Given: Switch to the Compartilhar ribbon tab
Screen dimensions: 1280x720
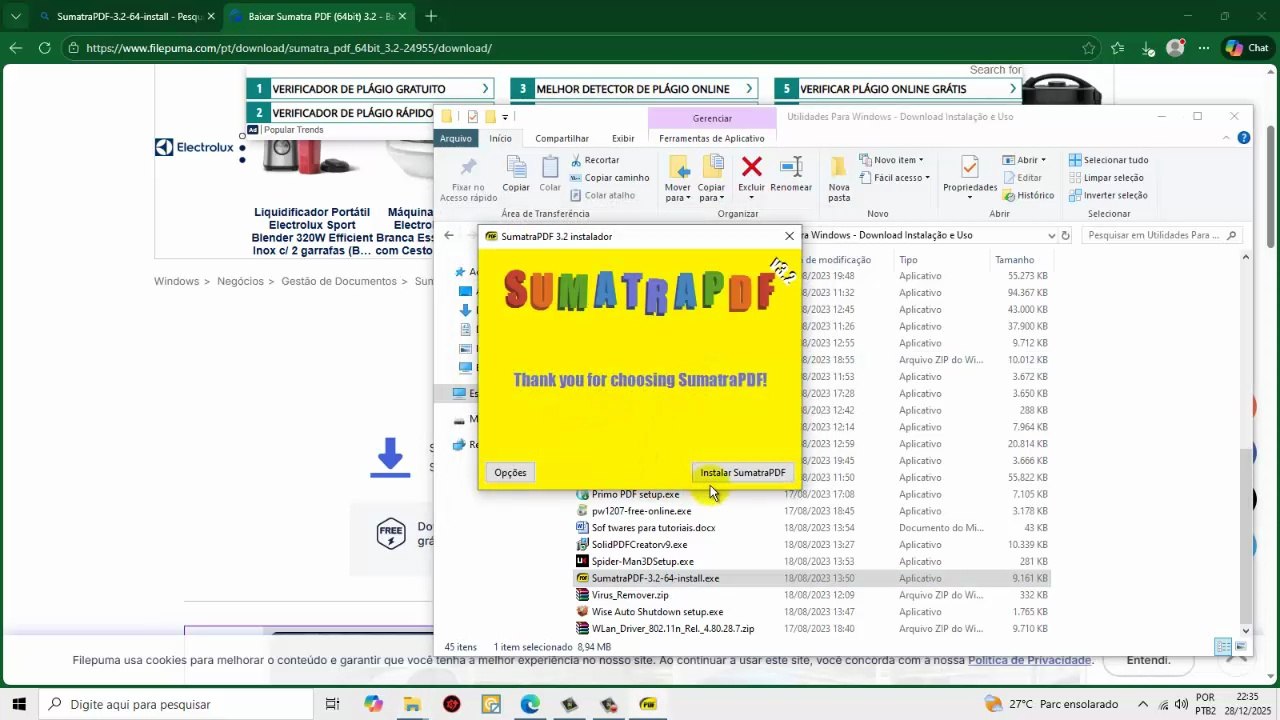Looking at the screenshot, I should coord(562,138).
